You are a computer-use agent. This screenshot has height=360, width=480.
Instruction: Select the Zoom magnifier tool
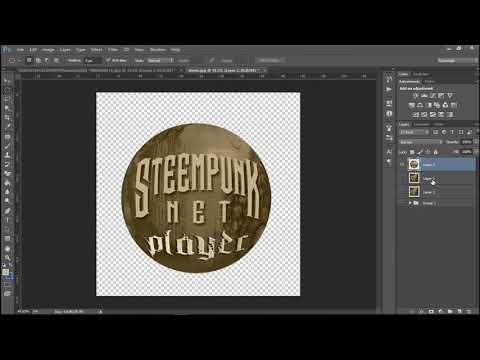click(7, 258)
